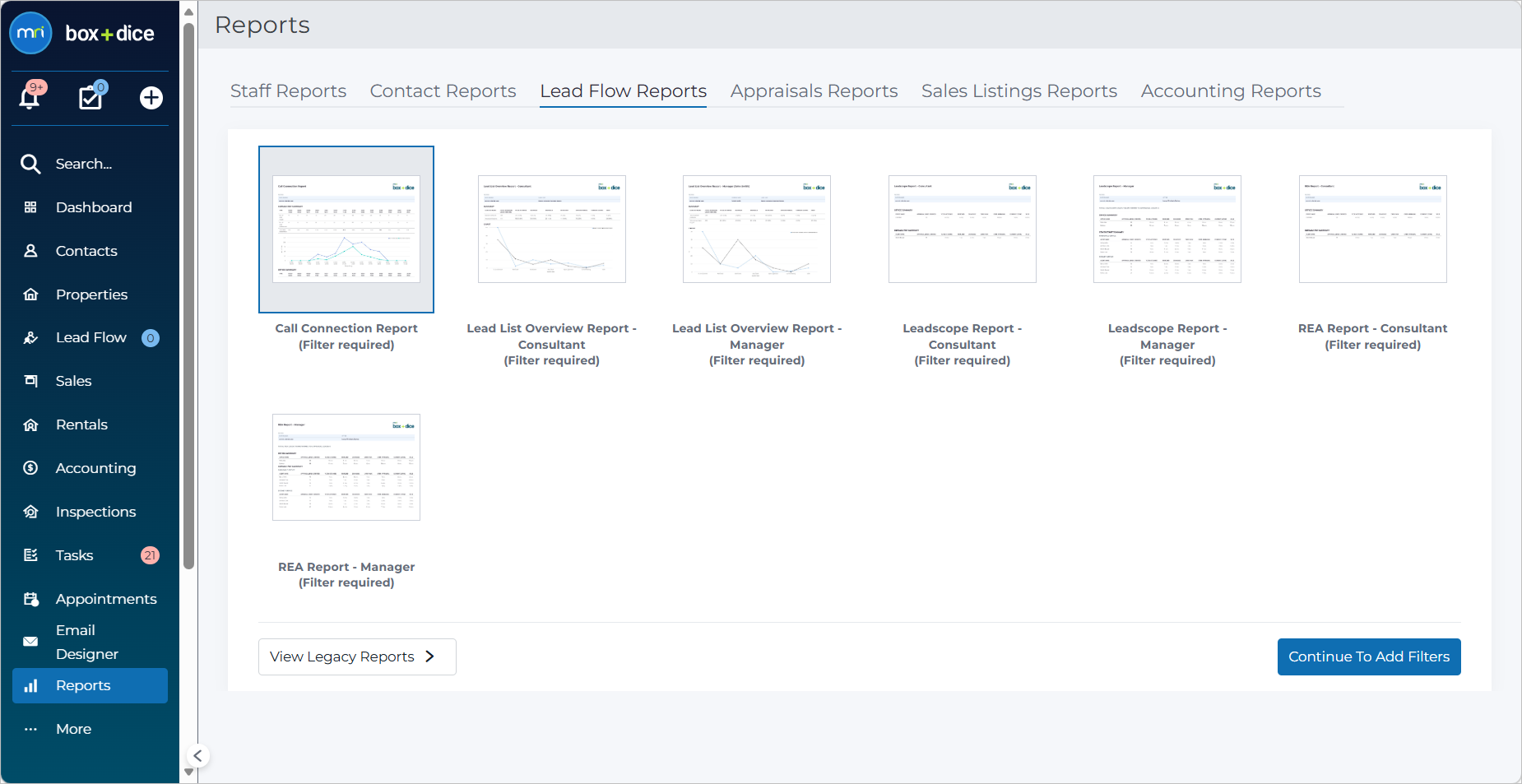Viewport: 1522px width, 784px height.
Task: Open Search in the sidebar
Action: pyautogui.click(x=90, y=164)
